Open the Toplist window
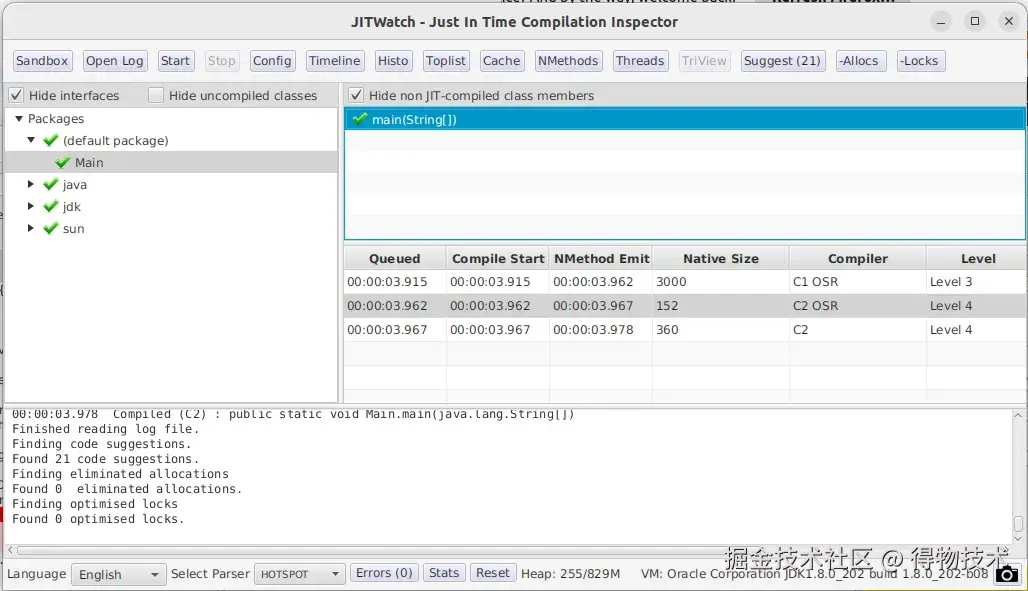This screenshot has width=1028, height=591. click(446, 61)
